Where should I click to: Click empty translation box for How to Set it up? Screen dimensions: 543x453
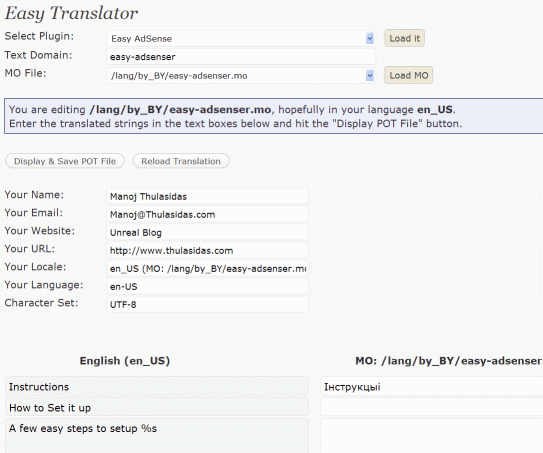(x=431, y=407)
